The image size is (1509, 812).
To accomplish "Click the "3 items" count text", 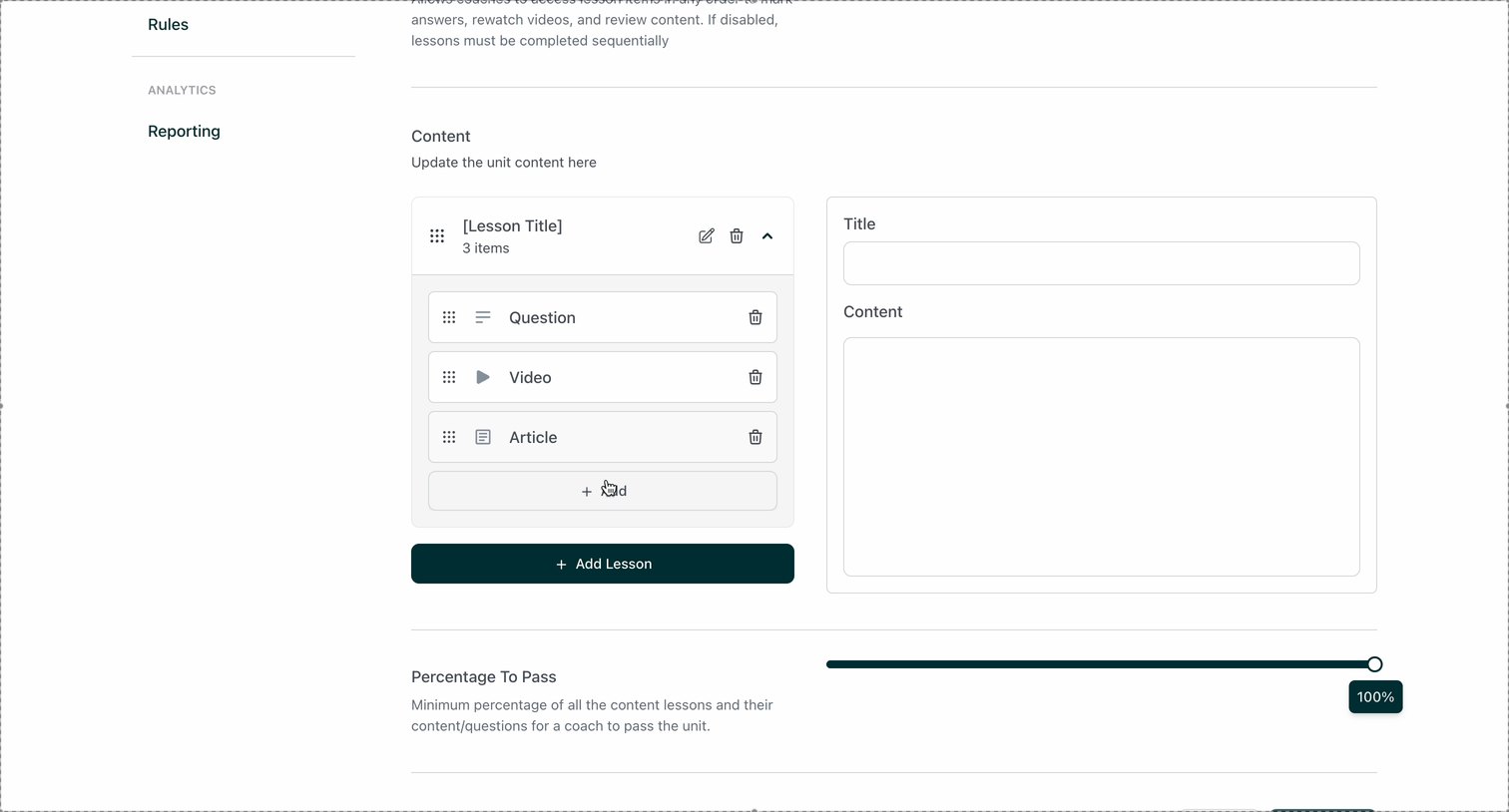I will (486, 248).
